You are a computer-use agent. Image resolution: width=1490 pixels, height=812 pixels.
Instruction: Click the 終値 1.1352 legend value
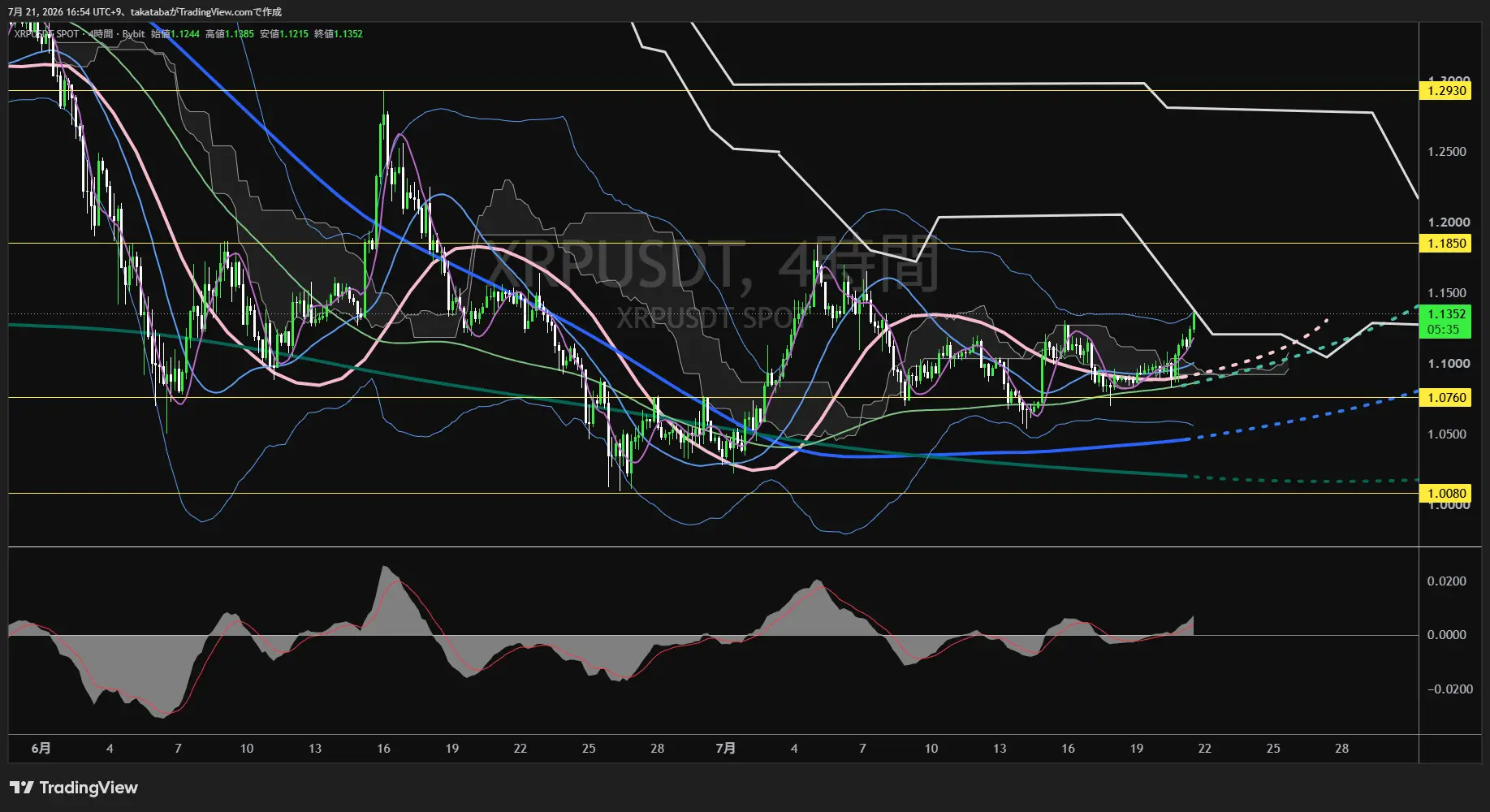click(339, 34)
